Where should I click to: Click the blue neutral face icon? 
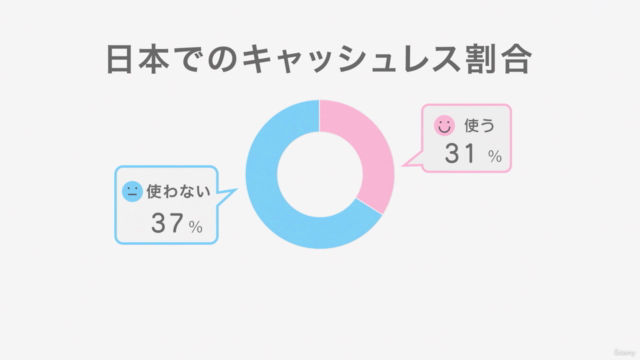click(x=132, y=191)
